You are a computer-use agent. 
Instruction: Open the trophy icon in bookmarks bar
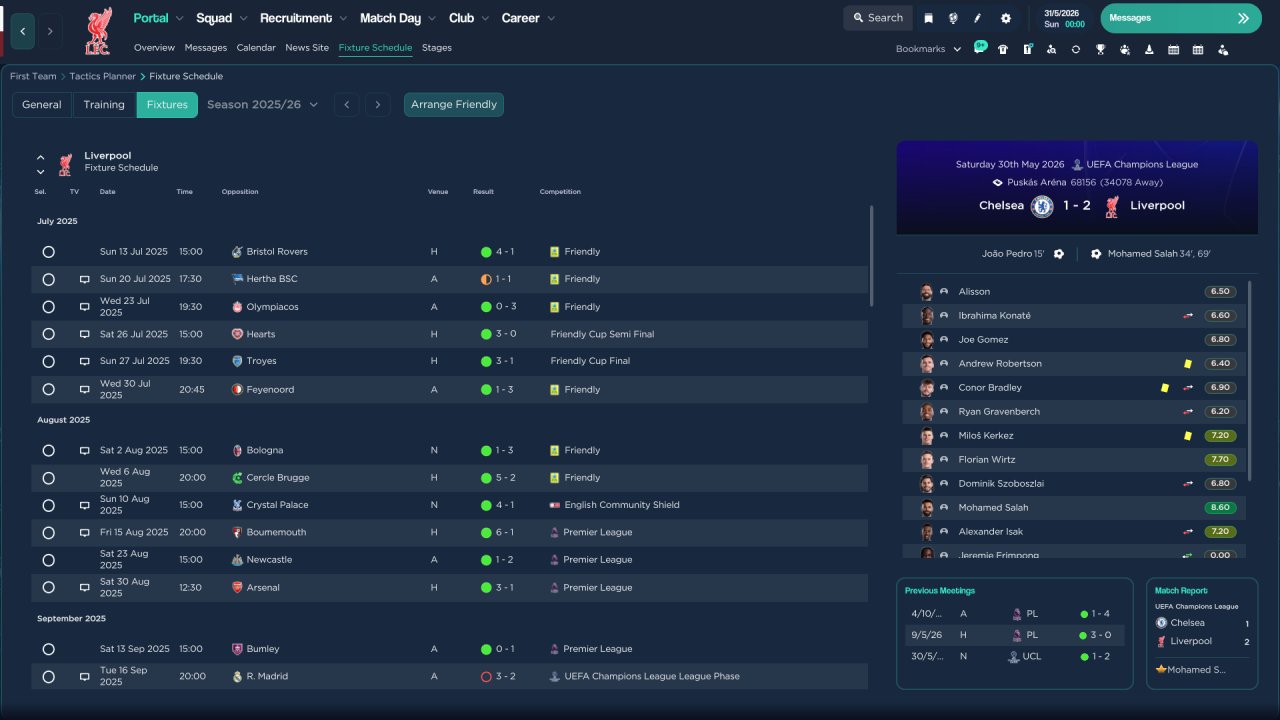[x=1100, y=49]
